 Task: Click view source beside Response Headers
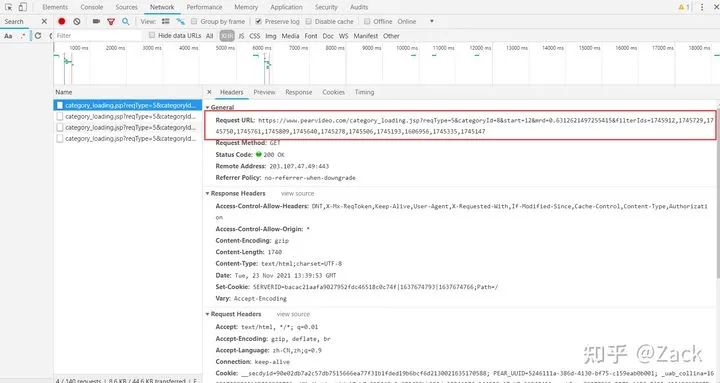coord(298,194)
